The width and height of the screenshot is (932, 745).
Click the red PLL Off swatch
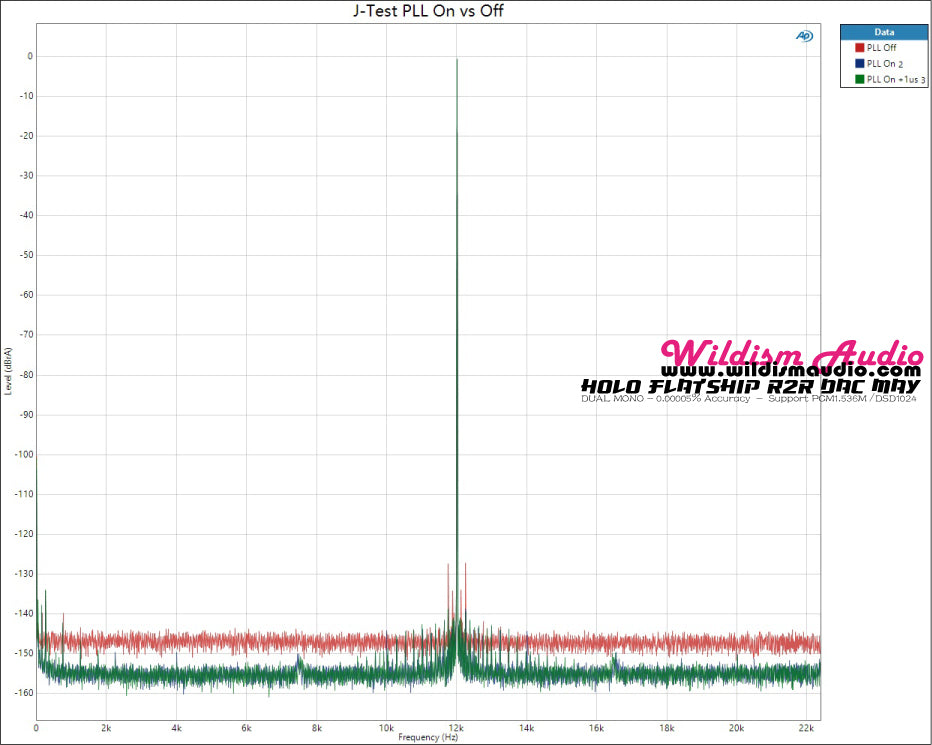[859, 47]
